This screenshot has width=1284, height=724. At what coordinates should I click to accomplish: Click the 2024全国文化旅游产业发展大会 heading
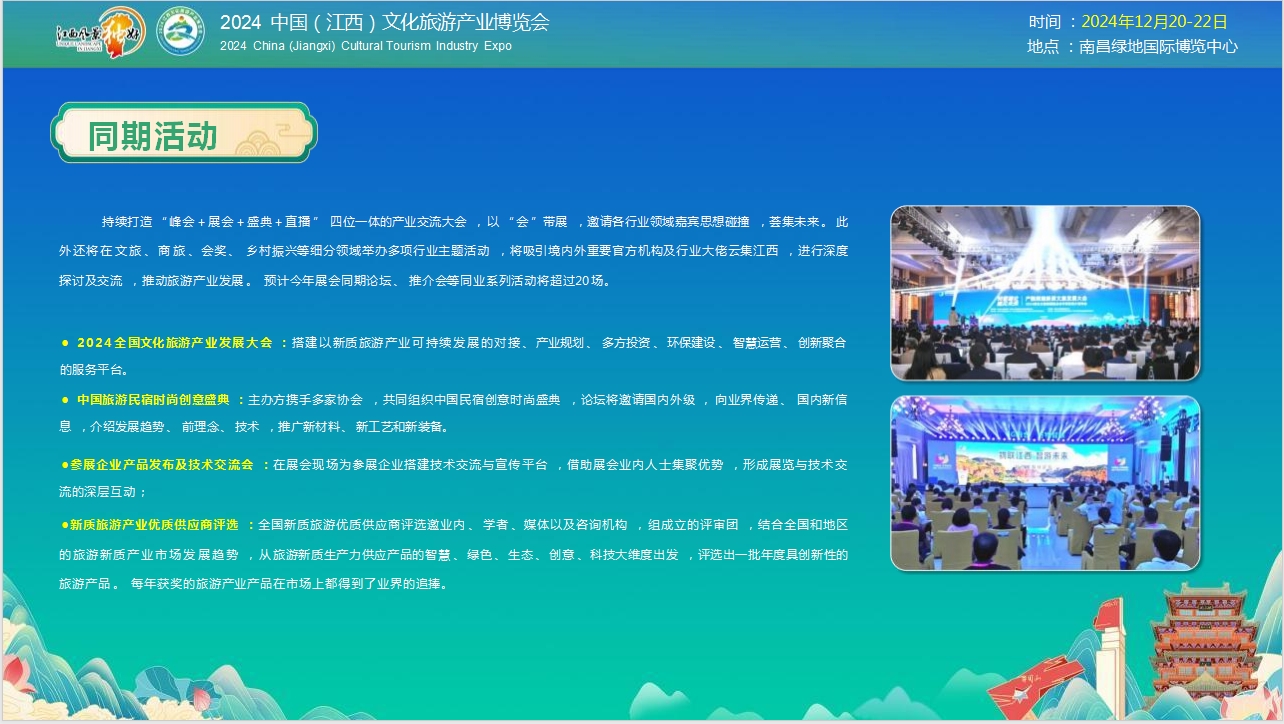[x=175, y=343]
